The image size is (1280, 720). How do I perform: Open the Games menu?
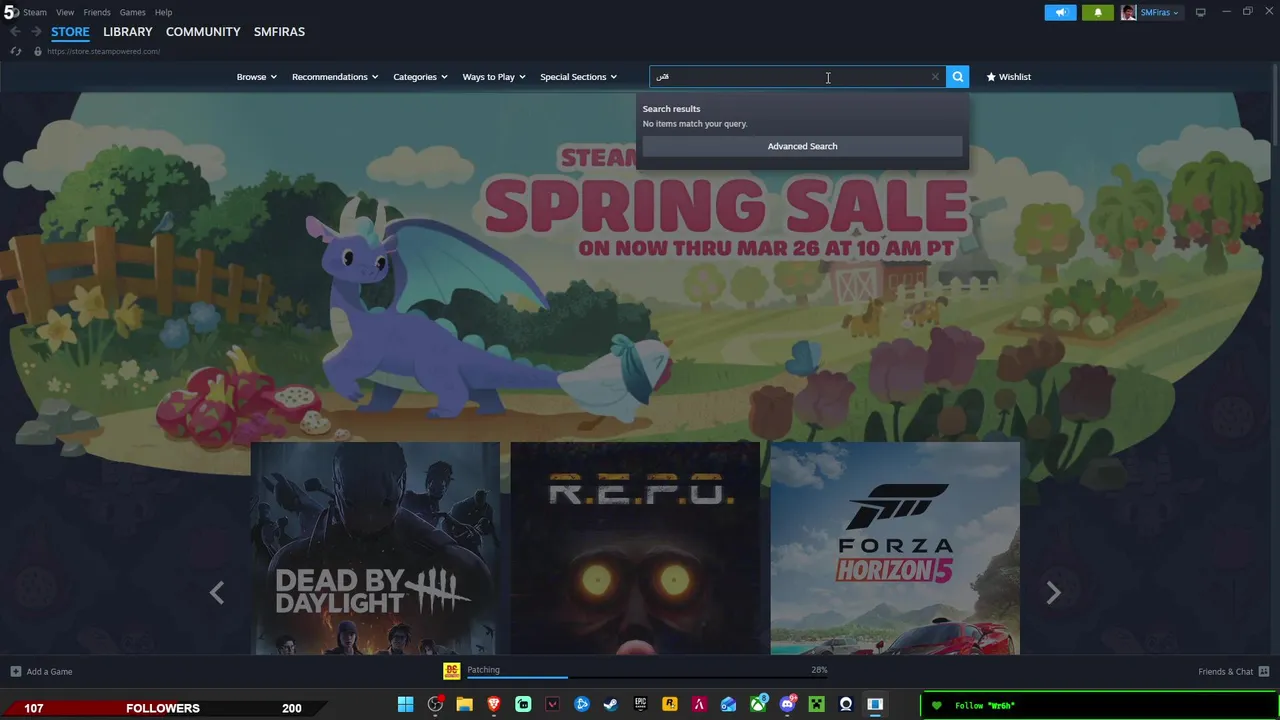pyautogui.click(x=133, y=12)
